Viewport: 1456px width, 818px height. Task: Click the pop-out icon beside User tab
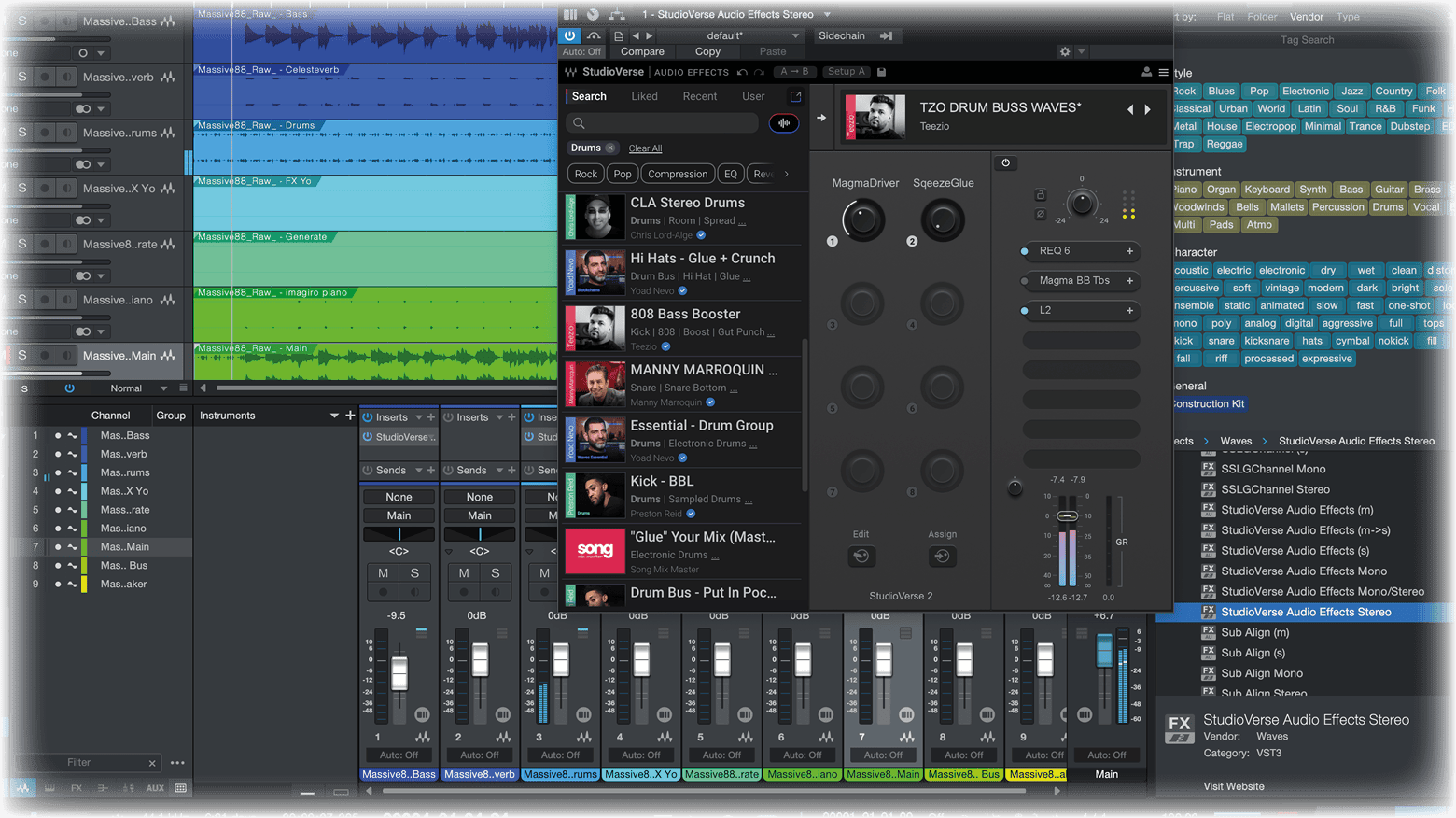tap(795, 96)
